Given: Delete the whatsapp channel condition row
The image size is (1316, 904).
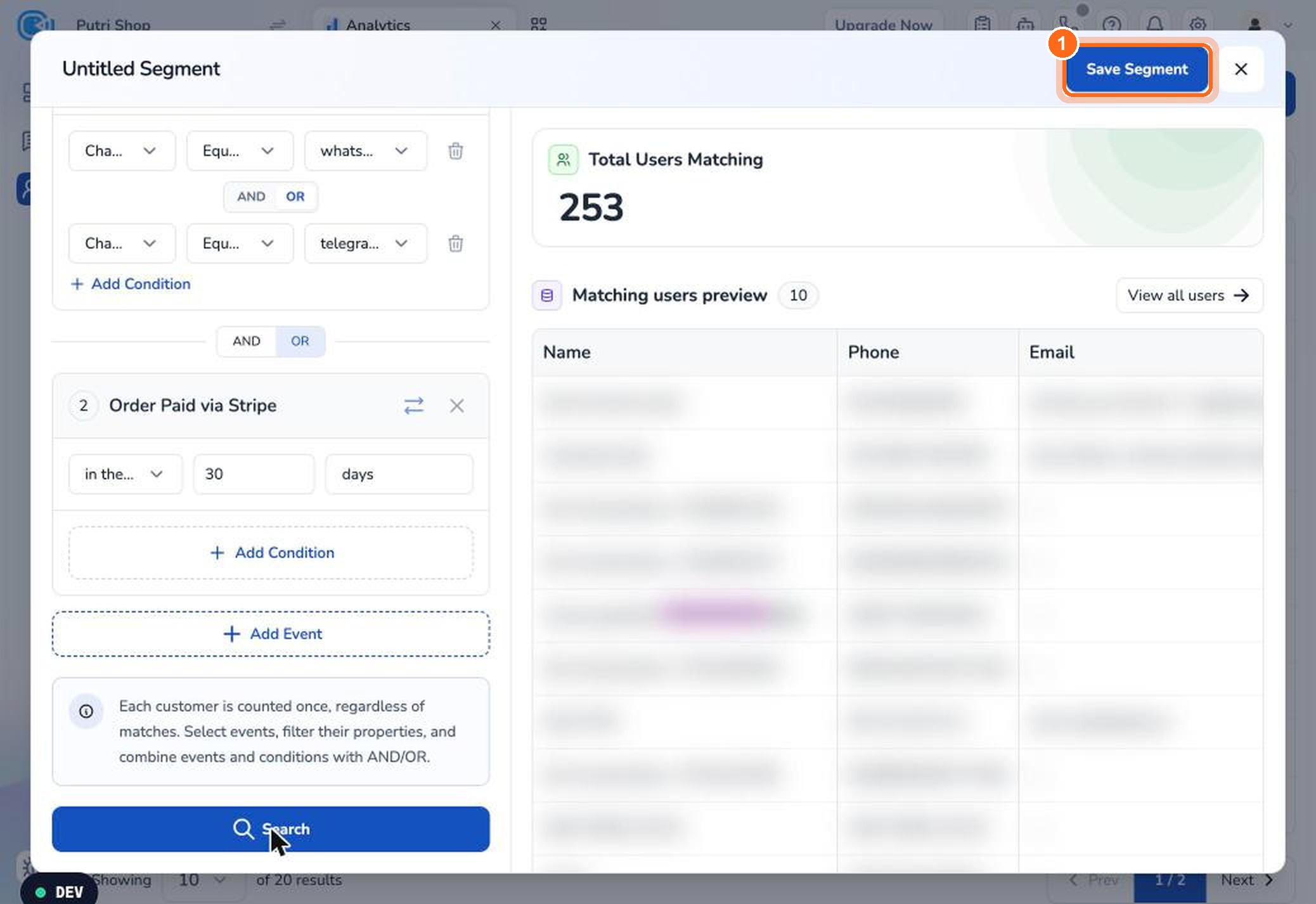Looking at the screenshot, I should [455, 151].
